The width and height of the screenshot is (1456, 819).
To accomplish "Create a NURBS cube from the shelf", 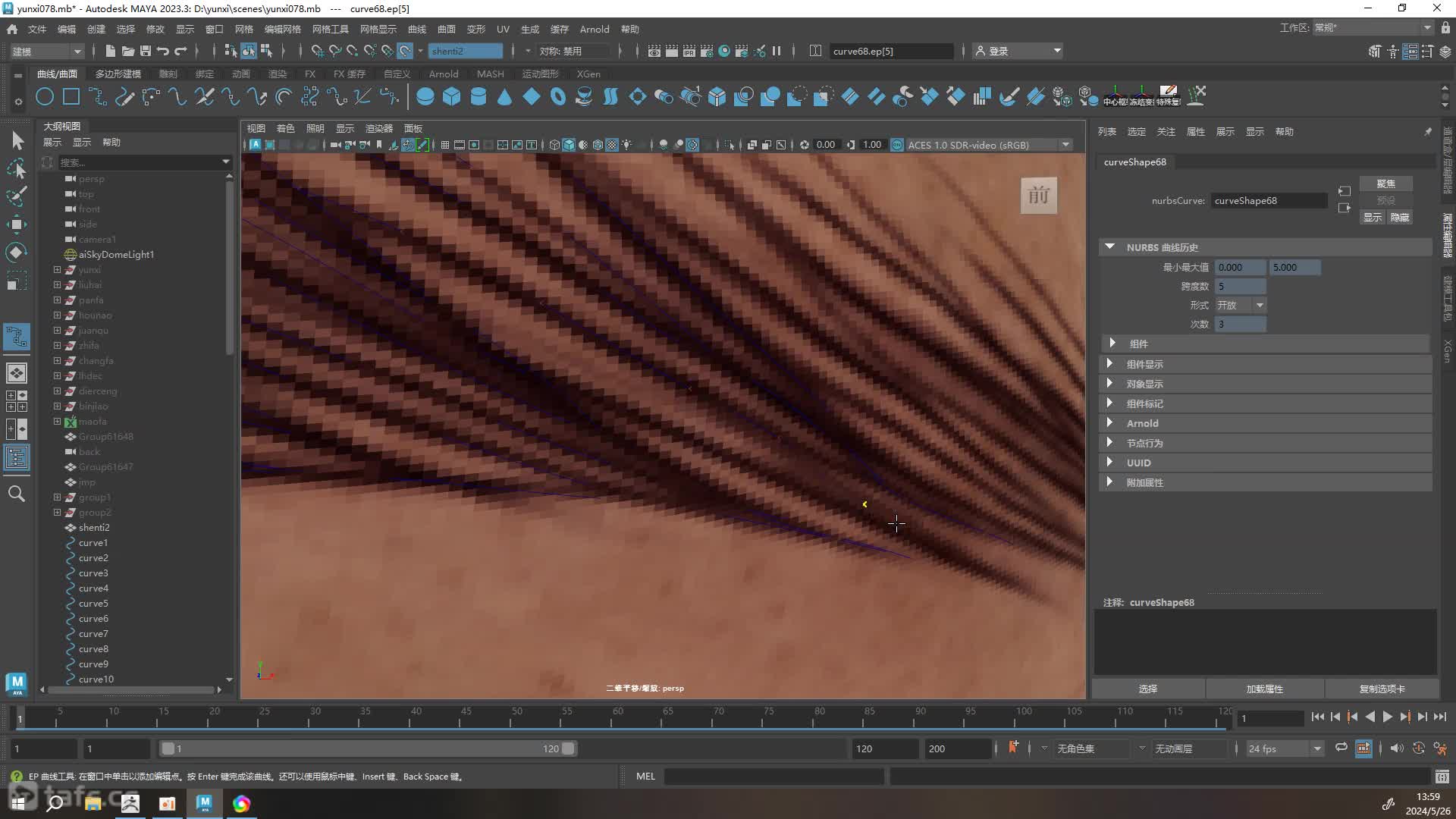I will [452, 96].
